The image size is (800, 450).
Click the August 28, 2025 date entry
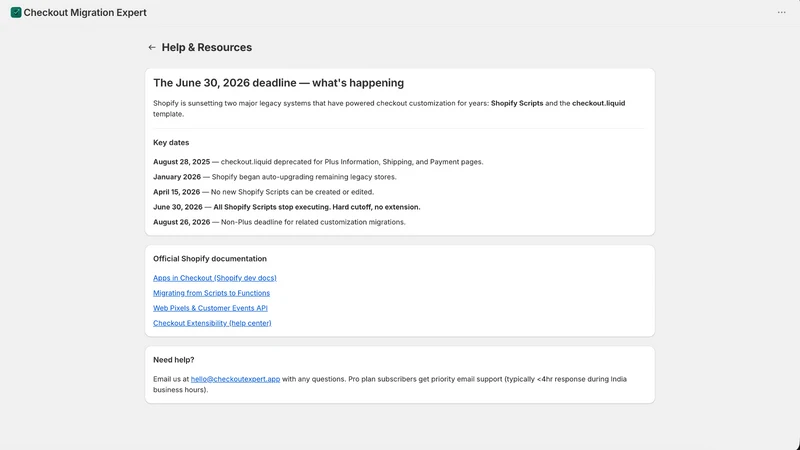318,162
